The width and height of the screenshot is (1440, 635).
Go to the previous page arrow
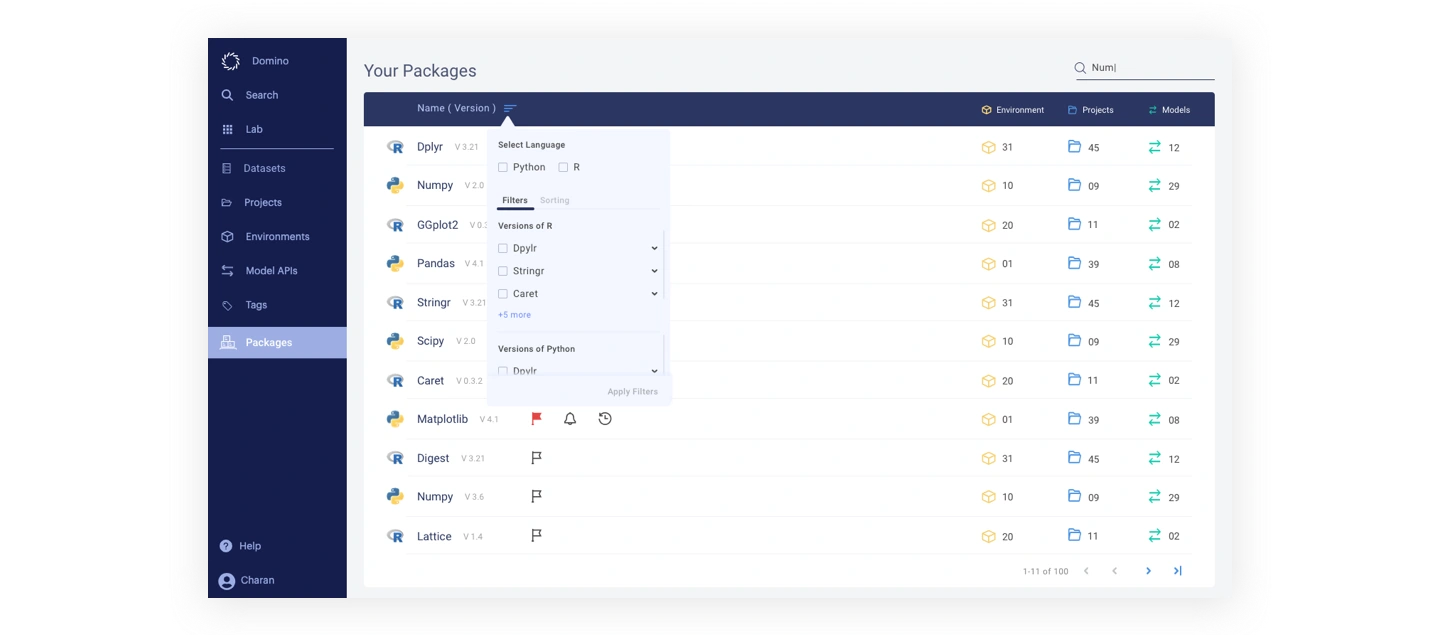click(x=1114, y=571)
